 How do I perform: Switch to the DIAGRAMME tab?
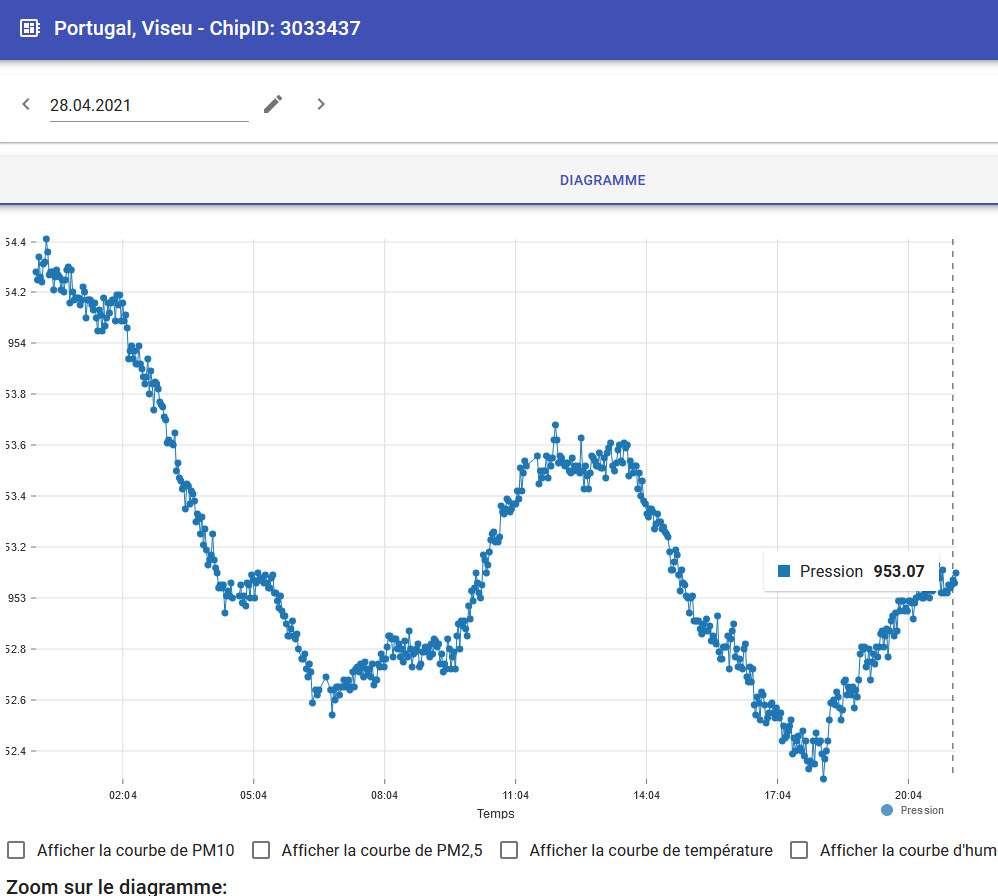pos(602,180)
